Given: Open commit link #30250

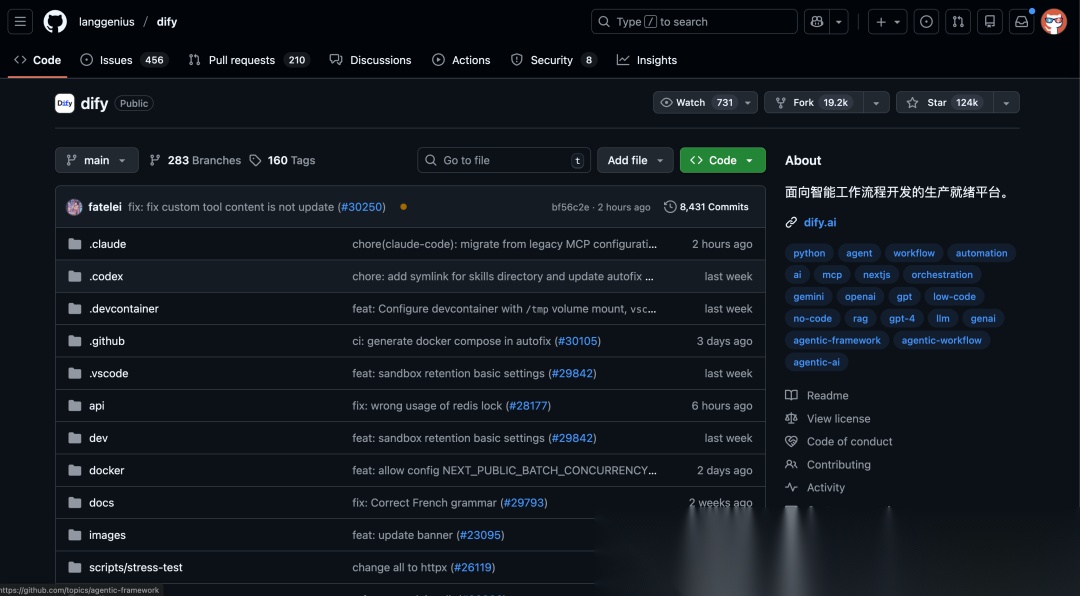Looking at the screenshot, I should [x=361, y=207].
